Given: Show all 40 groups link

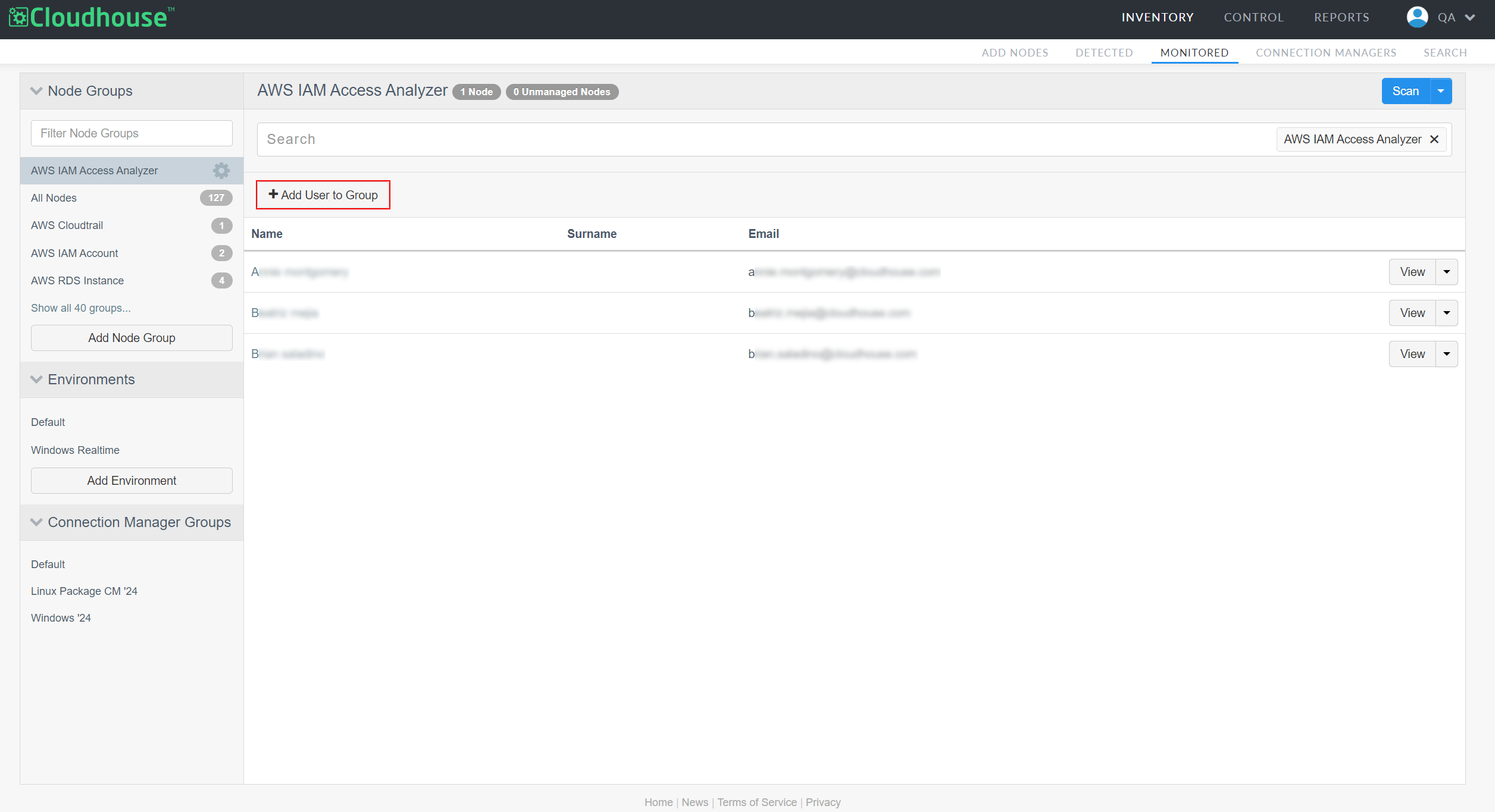Looking at the screenshot, I should click(81, 308).
